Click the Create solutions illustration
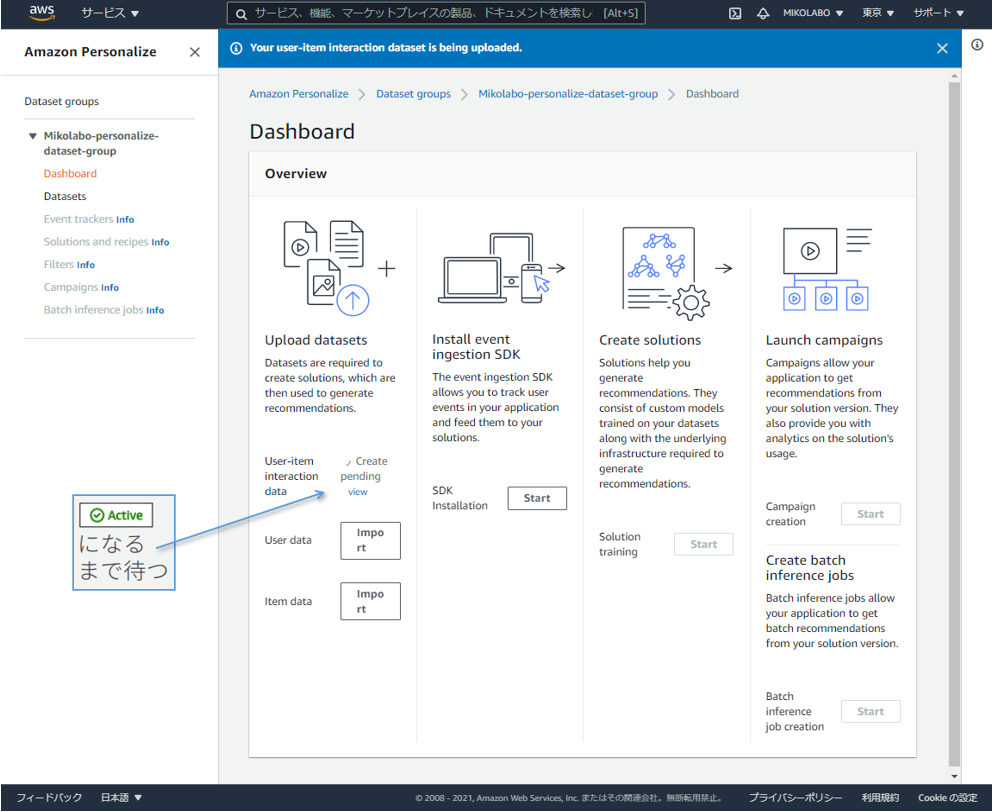 (x=665, y=272)
